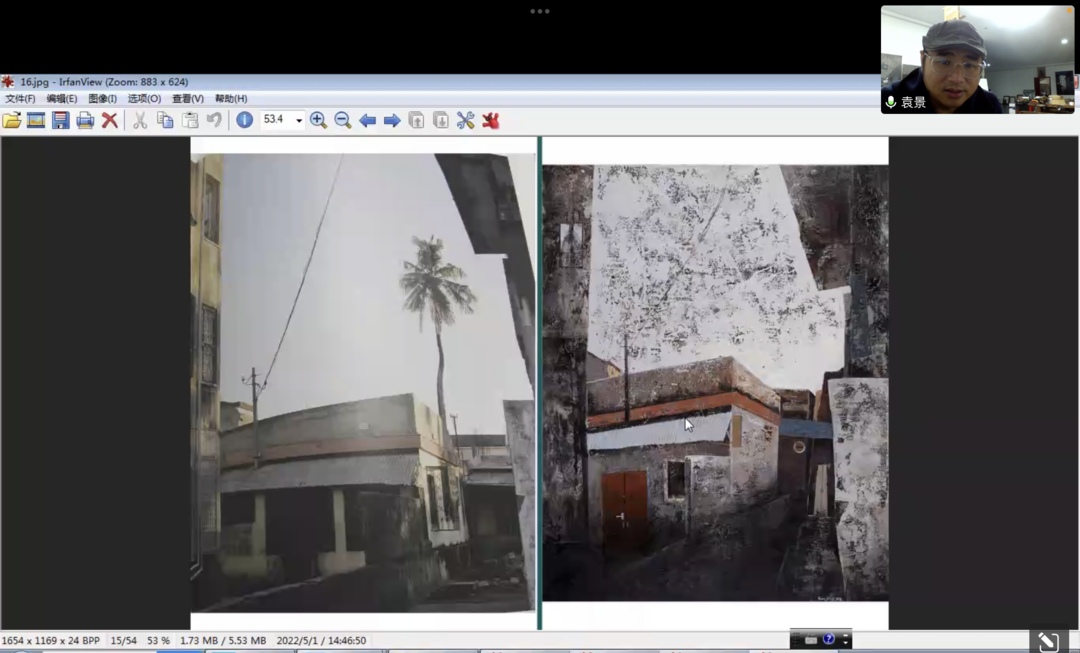This screenshot has width=1080, height=653.
Task: Show image information with blue info icon
Action: [244, 120]
